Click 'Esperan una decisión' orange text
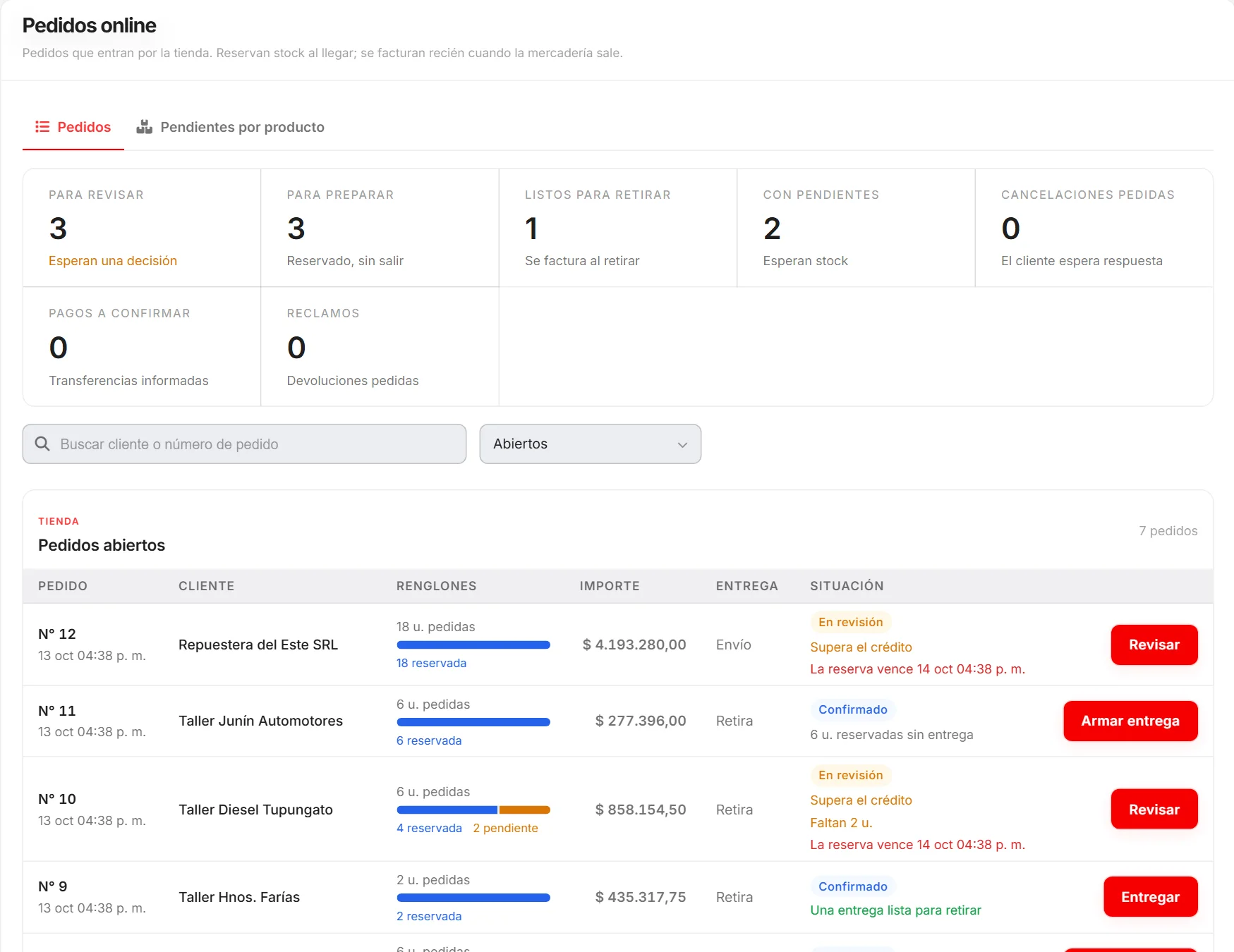1234x952 pixels. (x=113, y=261)
